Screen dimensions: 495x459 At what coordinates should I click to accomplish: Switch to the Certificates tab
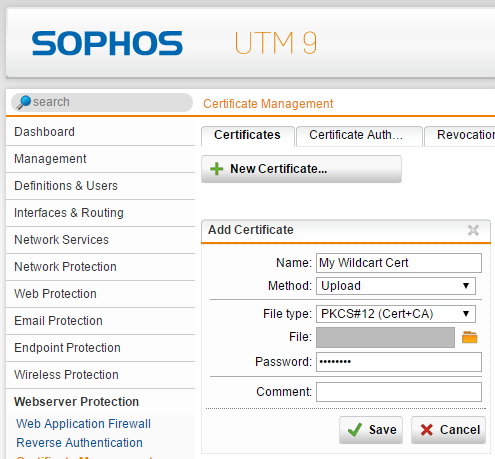247,136
